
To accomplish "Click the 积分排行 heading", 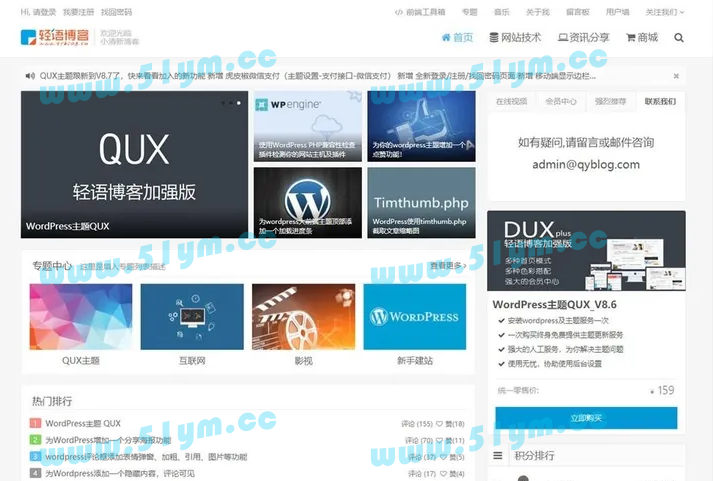I will pyautogui.click(x=534, y=456).
